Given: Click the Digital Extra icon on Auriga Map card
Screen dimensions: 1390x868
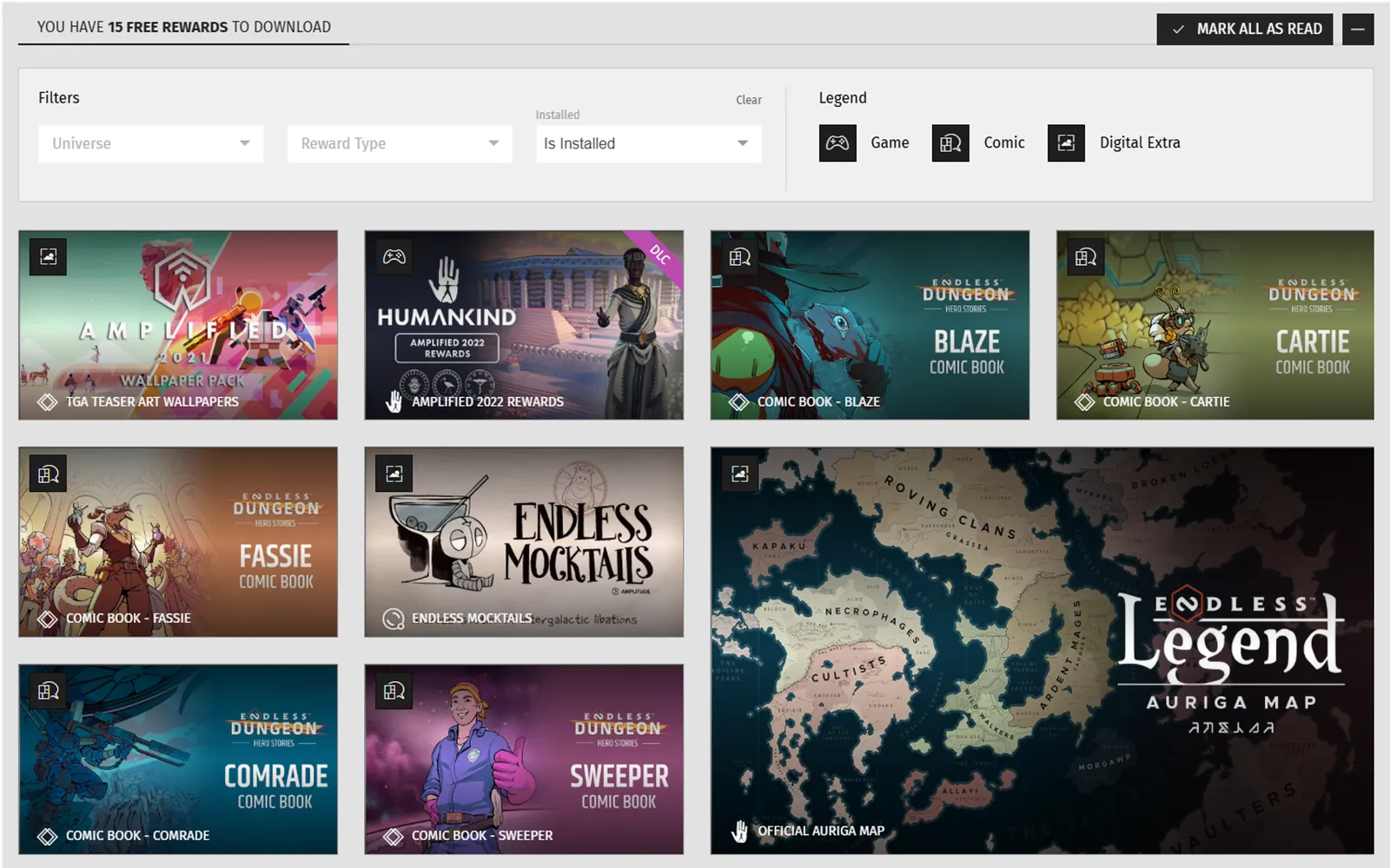Looking at the screenshot, I should pos(740,474).
